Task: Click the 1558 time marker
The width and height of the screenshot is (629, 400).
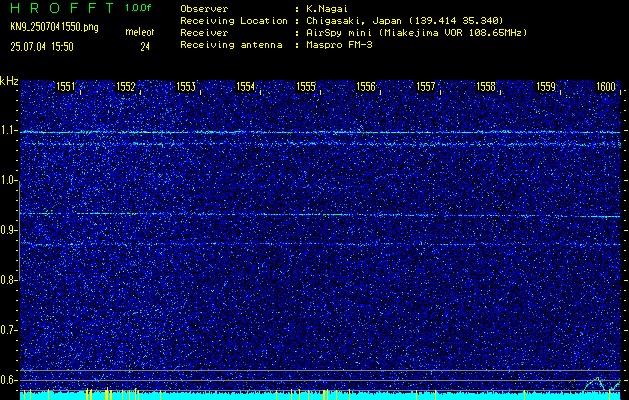Action: (x=486, y=87)
